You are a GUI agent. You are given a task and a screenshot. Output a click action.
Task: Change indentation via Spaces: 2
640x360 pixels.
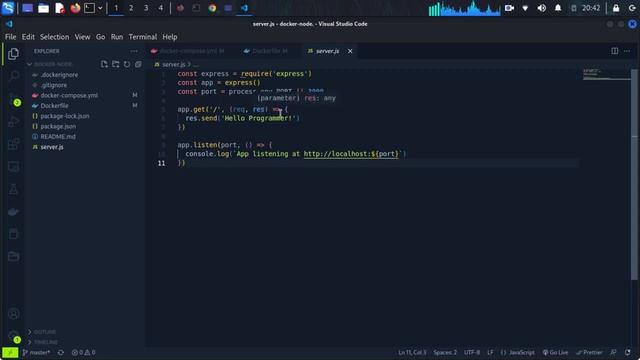click(x=445, y=352)
